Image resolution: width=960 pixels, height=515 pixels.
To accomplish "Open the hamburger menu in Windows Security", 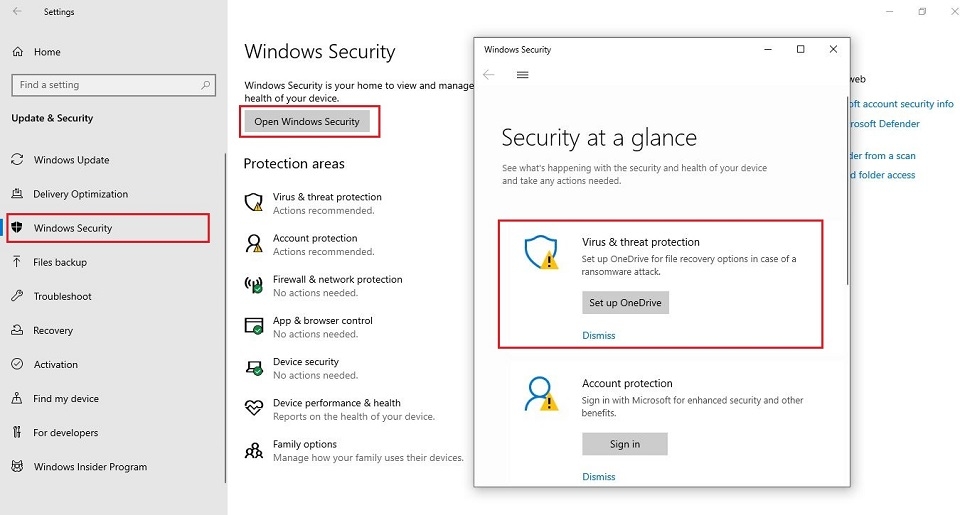I will tap(522, 75).
